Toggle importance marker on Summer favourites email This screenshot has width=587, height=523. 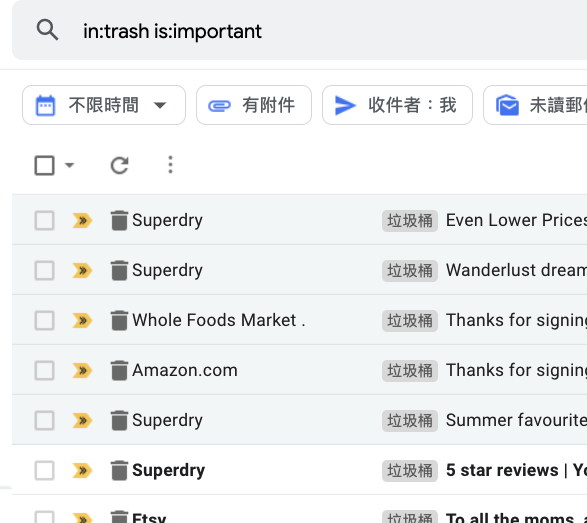(82, 420)
